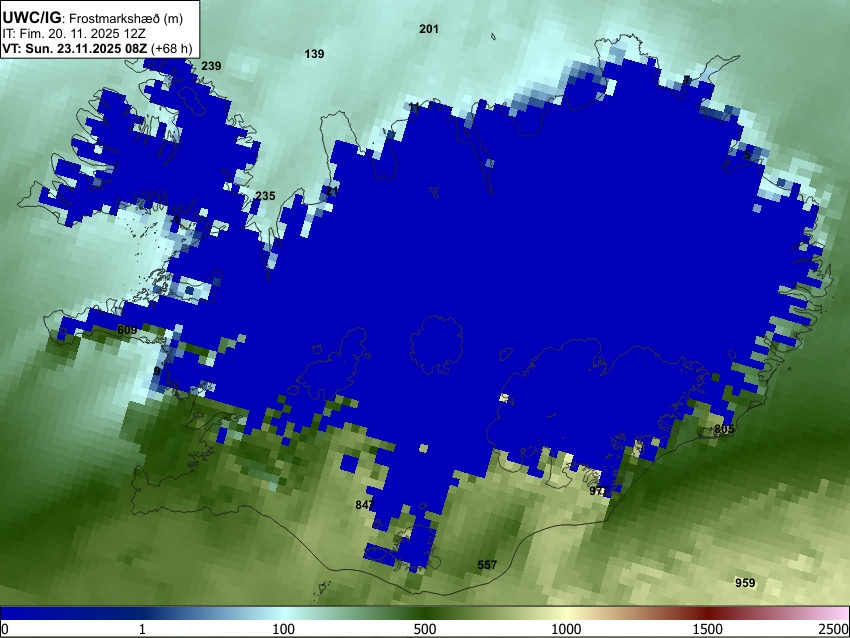Click the map value "847"

(365, 505)
